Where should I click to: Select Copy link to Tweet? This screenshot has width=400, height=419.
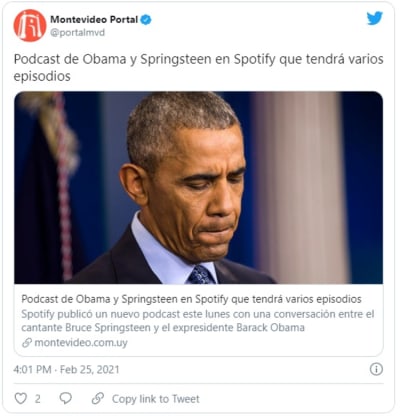[x=155, y=399]
